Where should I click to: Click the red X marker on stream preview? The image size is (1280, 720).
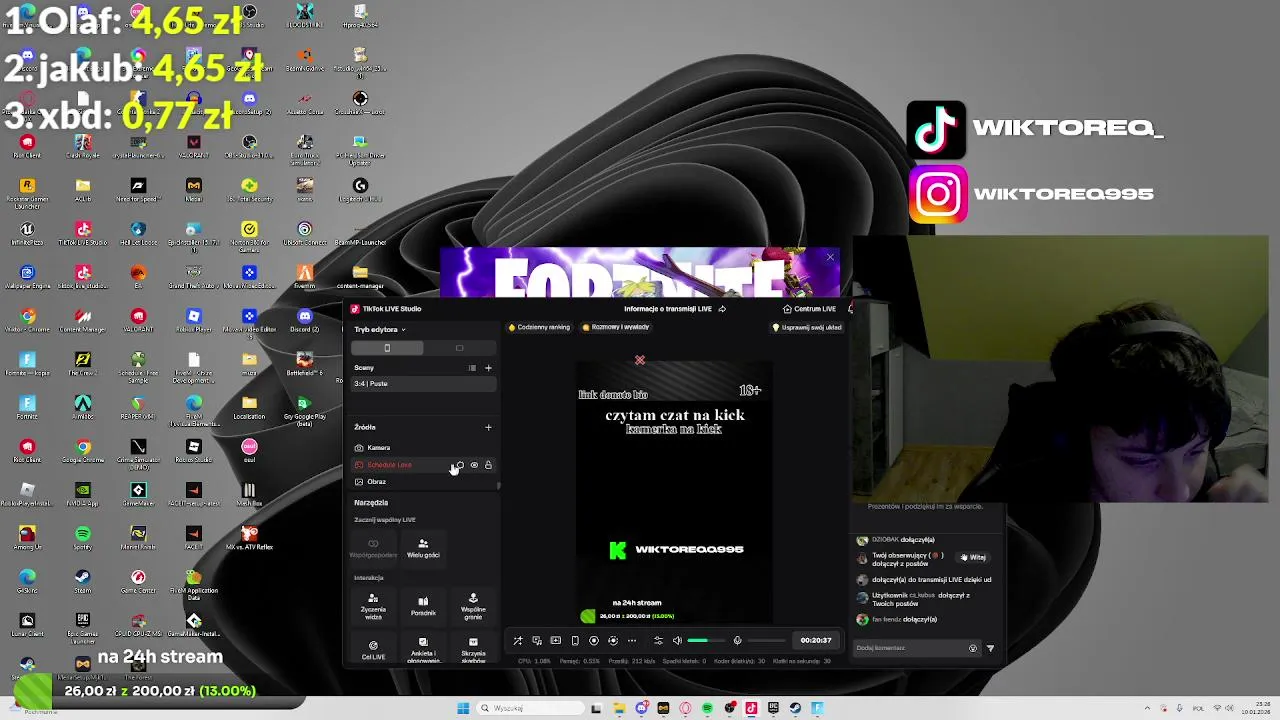[640, 360]
